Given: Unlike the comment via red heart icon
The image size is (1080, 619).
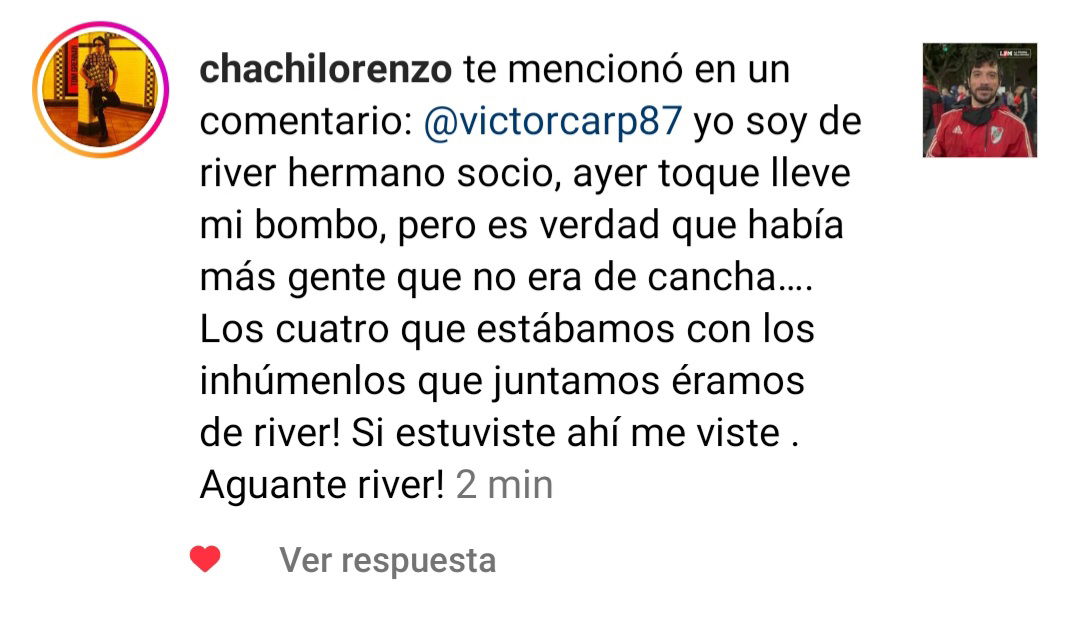Looking at the screenshot, I should point(205,558).
